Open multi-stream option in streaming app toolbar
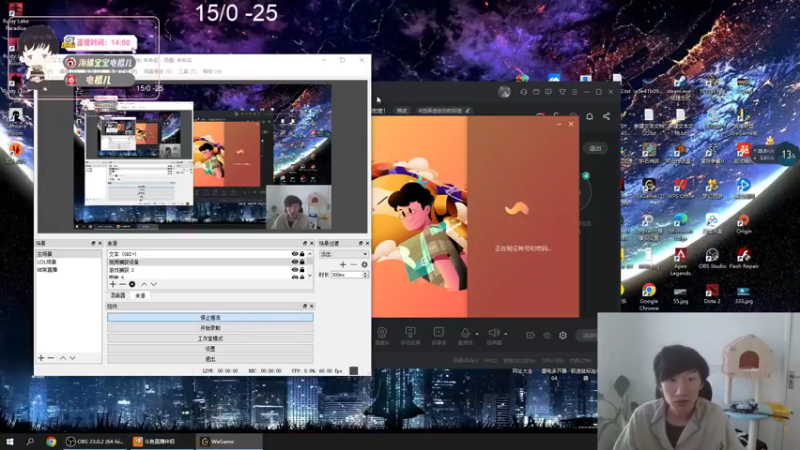The height and width of the screenshot is (450, 800). (x=438, y=335)
